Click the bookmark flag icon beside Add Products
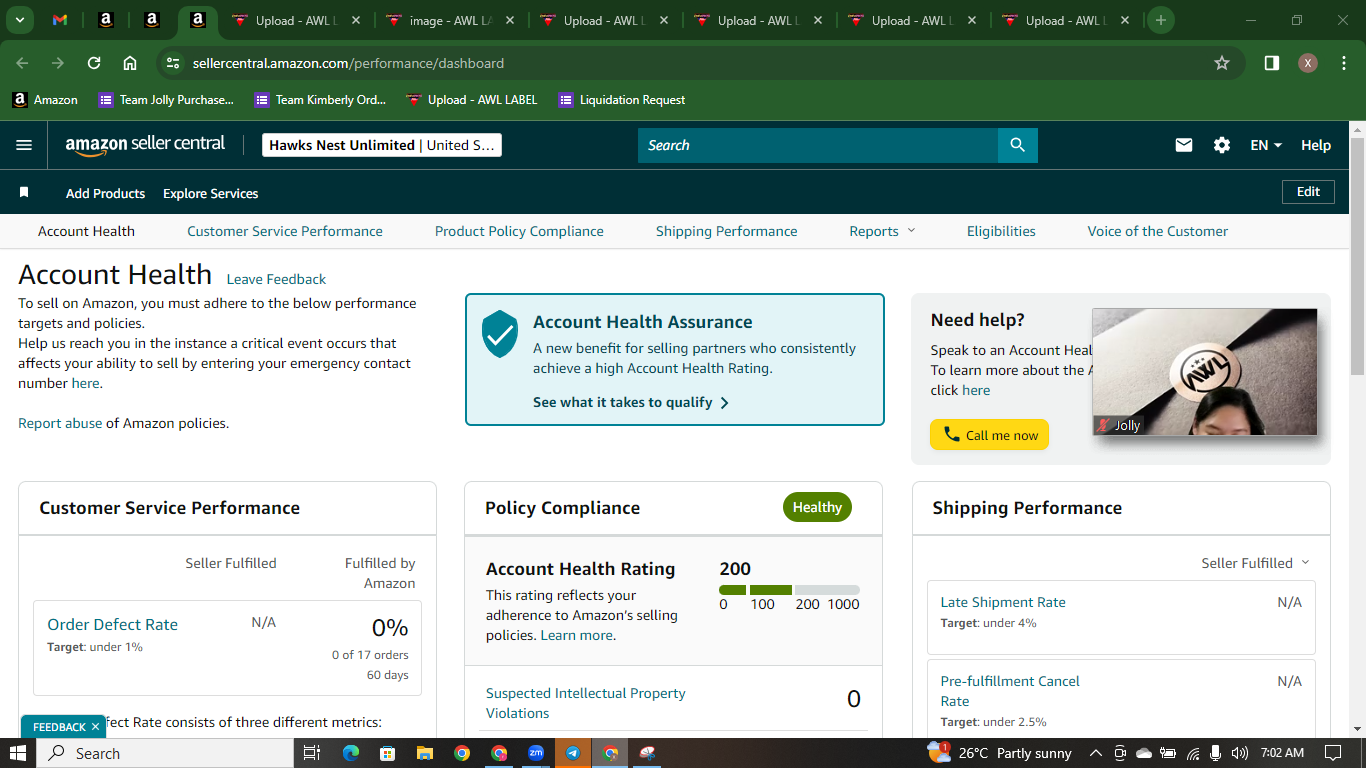 pos(24,192)
